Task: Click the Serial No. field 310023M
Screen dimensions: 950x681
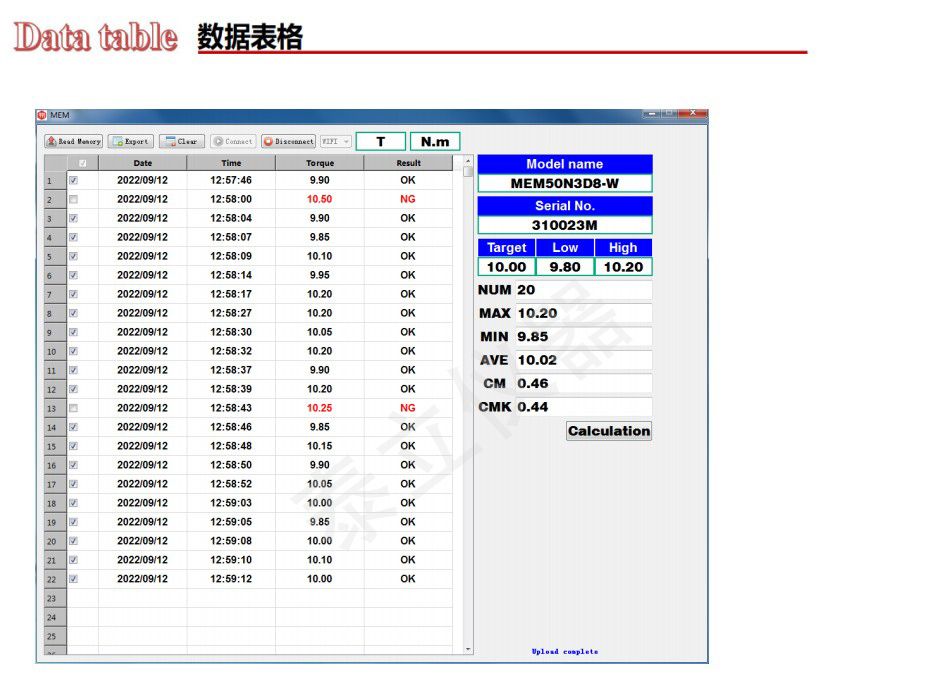Action: 564,225
